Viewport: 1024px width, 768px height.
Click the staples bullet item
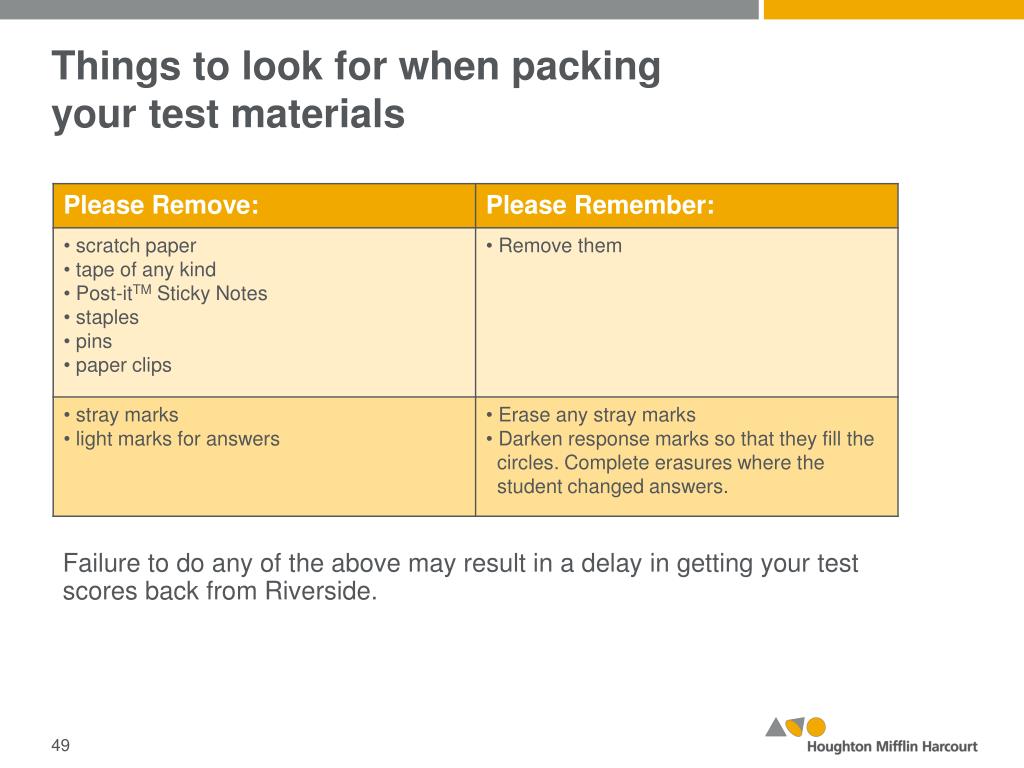101,317
